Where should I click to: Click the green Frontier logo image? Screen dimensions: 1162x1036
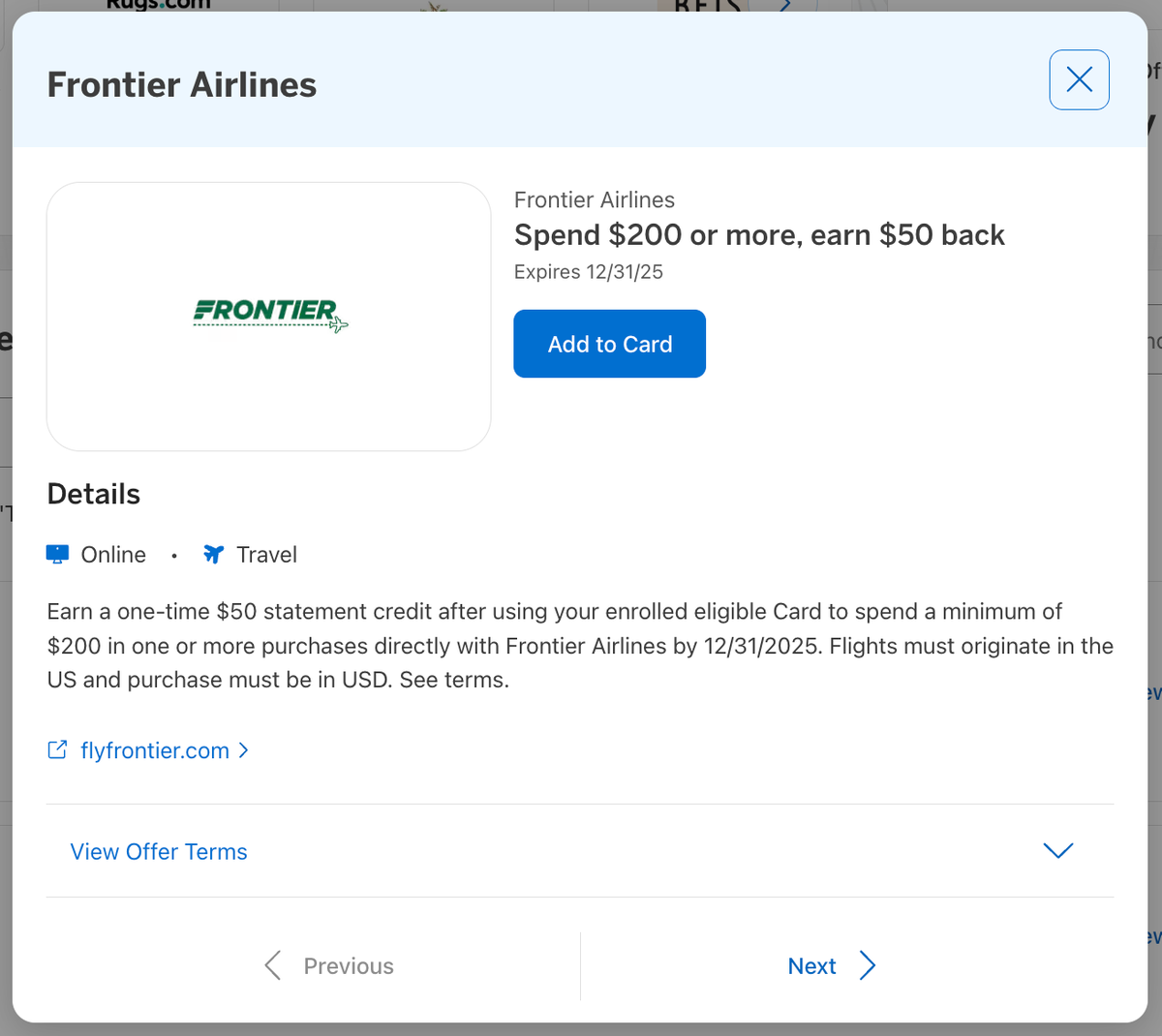[x=269, y=315]
